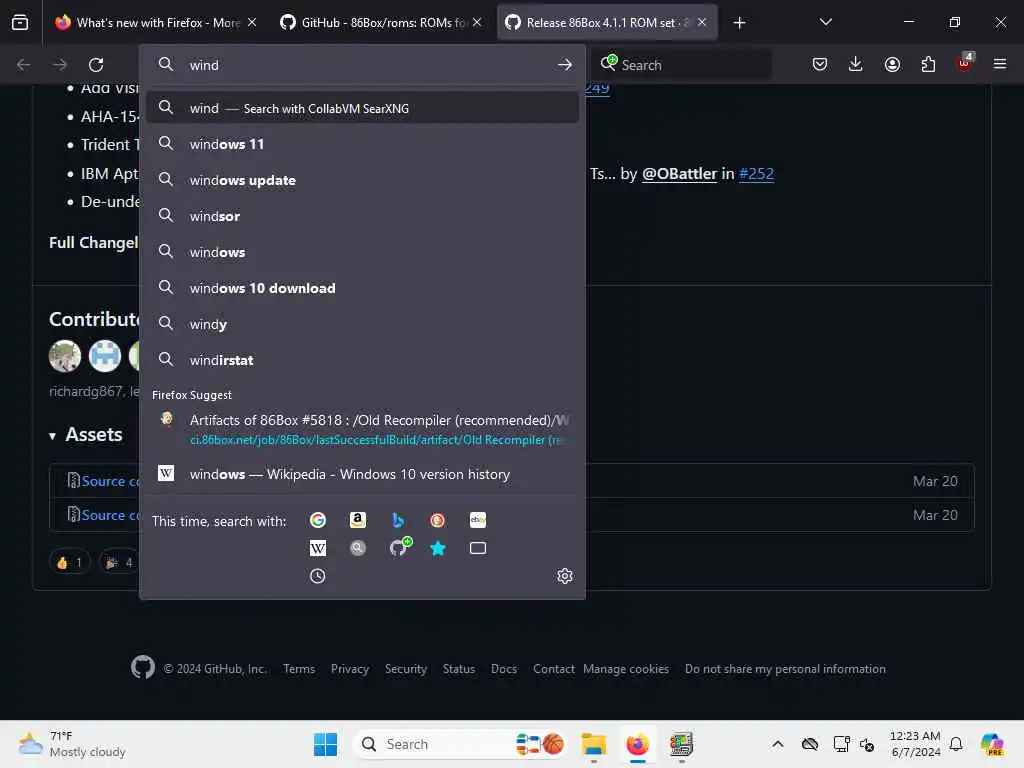Open Firefox View button
The width and height of the screenshot is (1024, 768).
(x=20, y=23)
